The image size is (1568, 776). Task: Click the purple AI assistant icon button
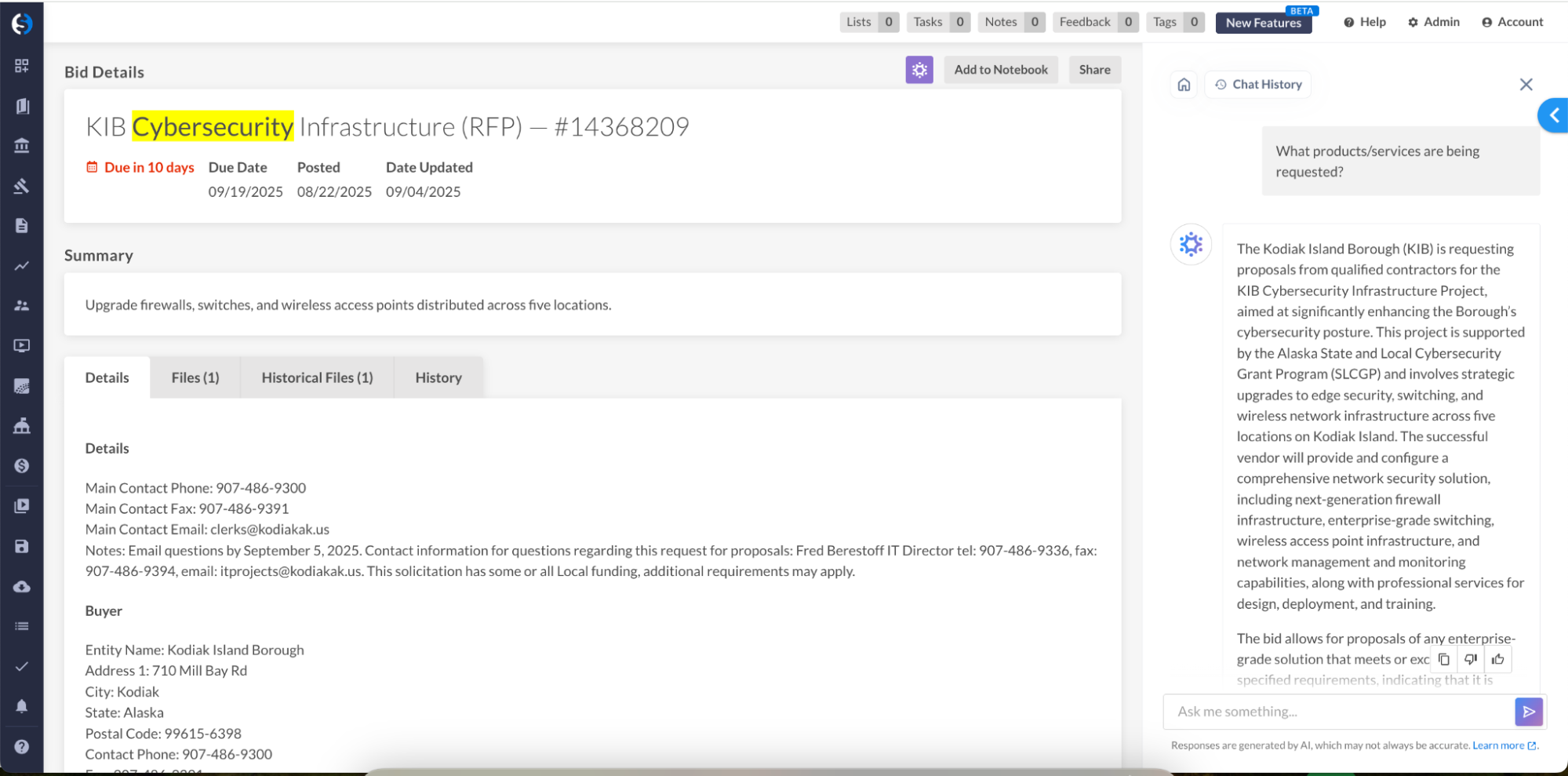coord(919,70)
